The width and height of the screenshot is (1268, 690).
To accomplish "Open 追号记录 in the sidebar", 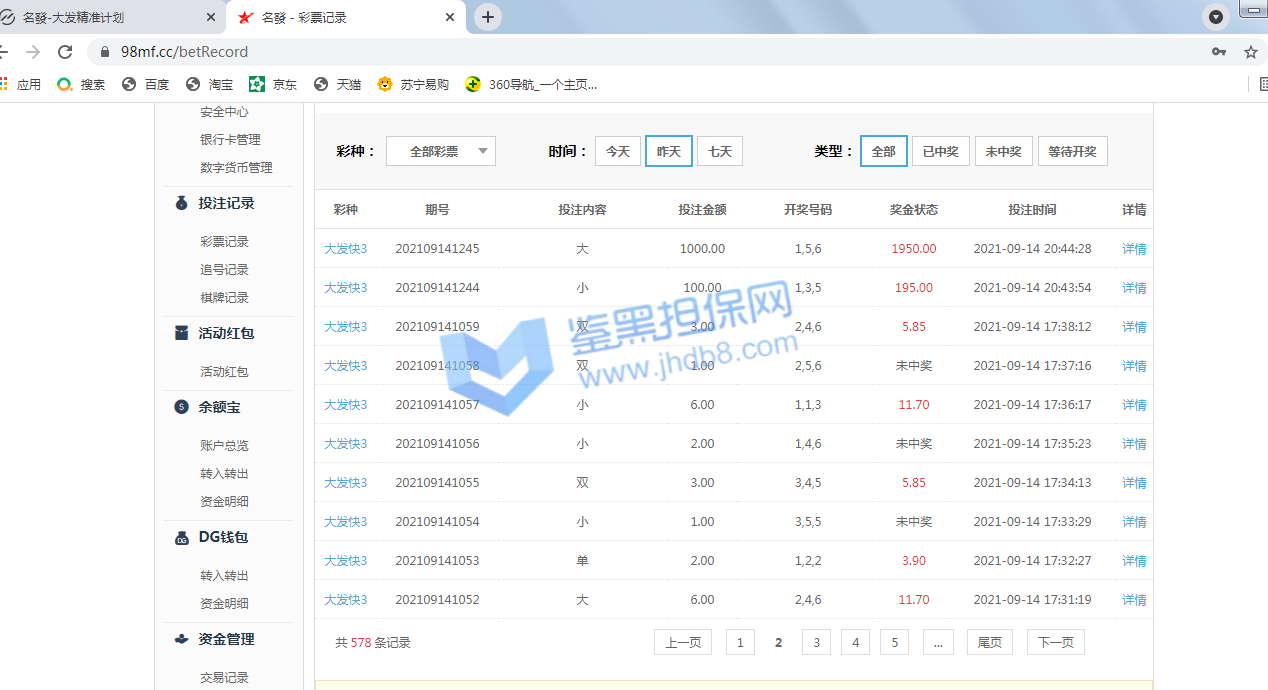I will click(224, 270).
